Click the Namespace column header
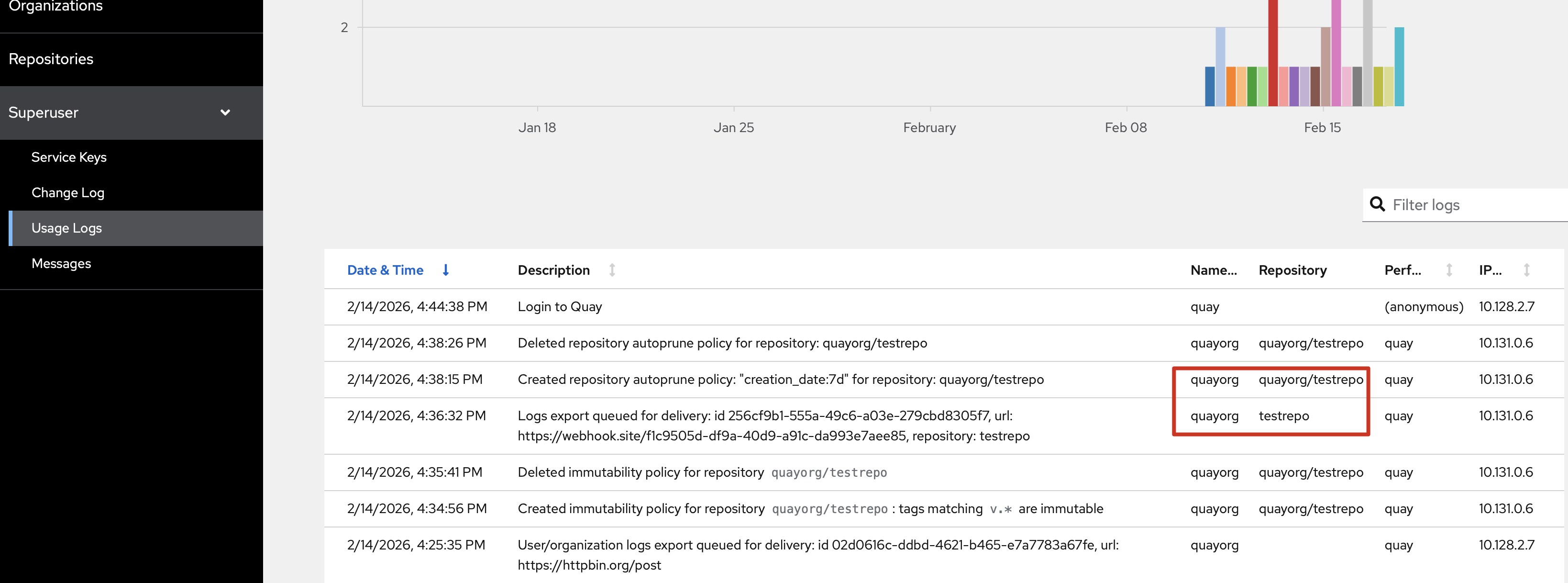 1213,270
